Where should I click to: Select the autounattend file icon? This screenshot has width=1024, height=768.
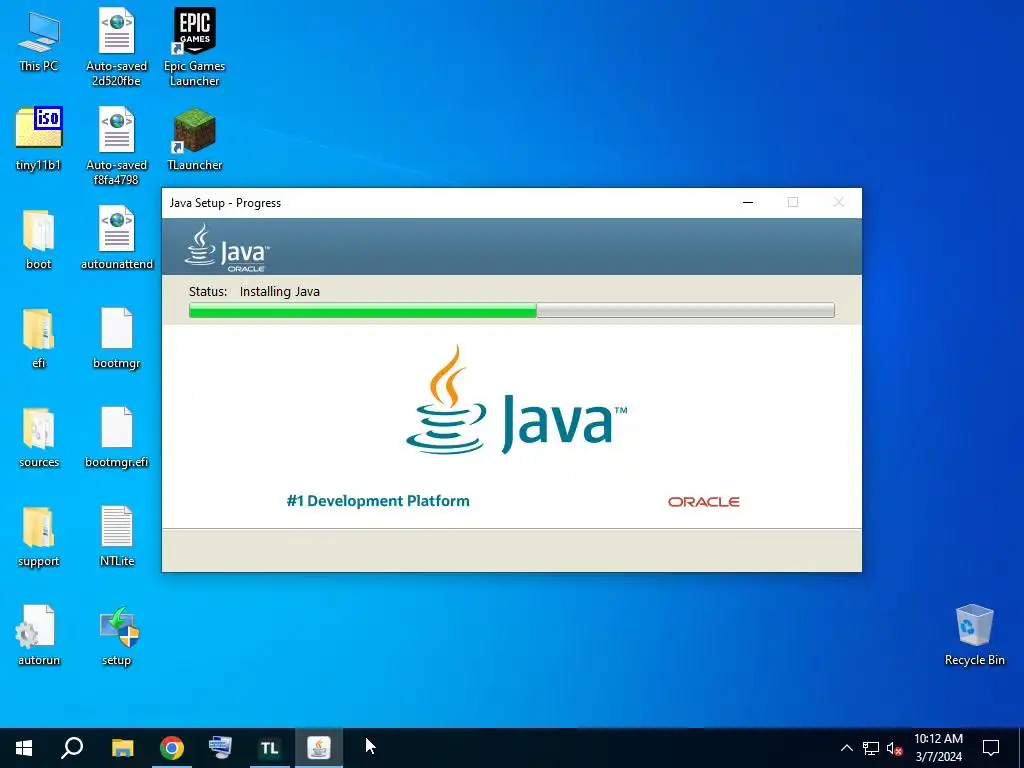click(117, 238)
